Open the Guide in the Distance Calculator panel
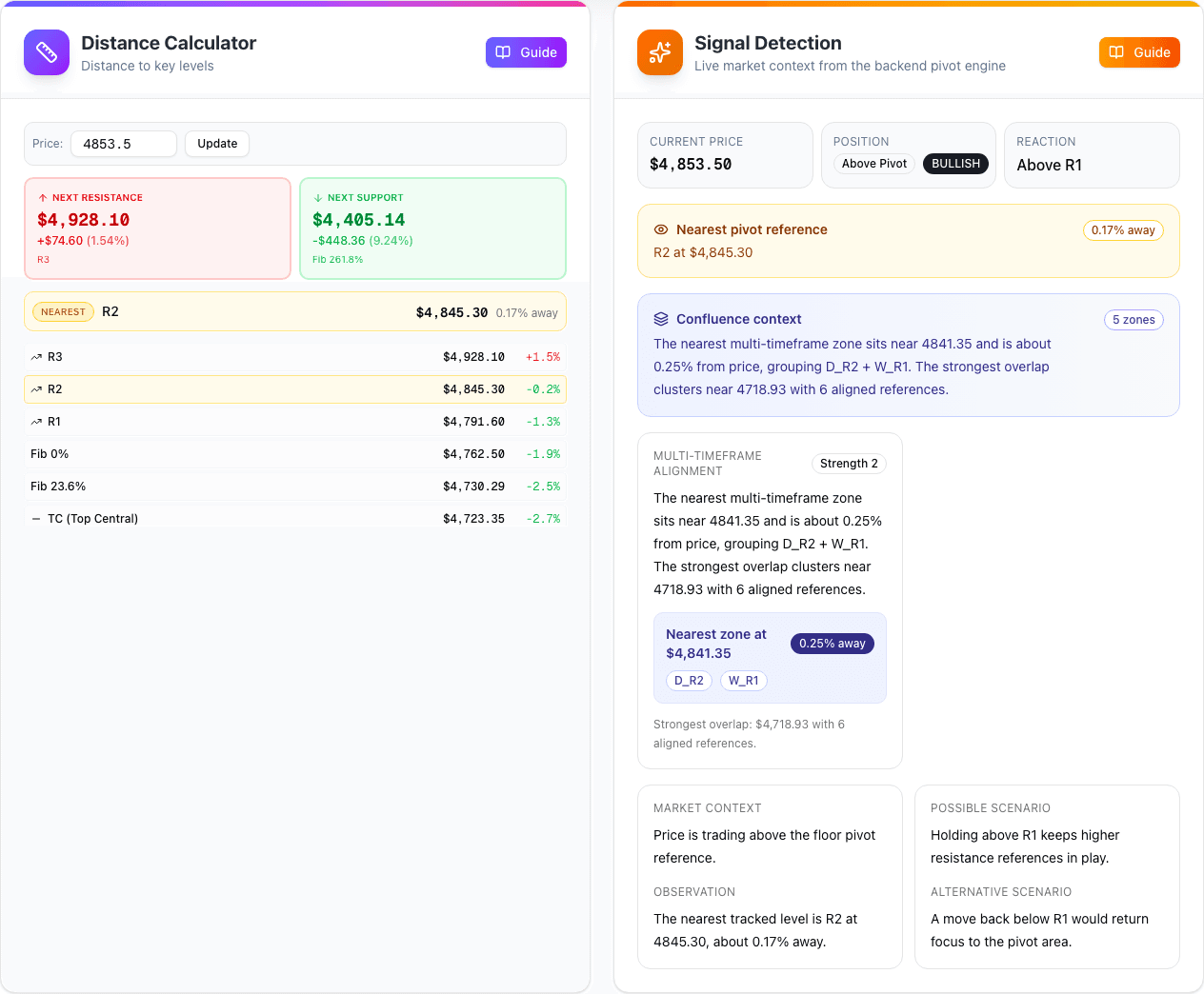 tap(526, 52)
